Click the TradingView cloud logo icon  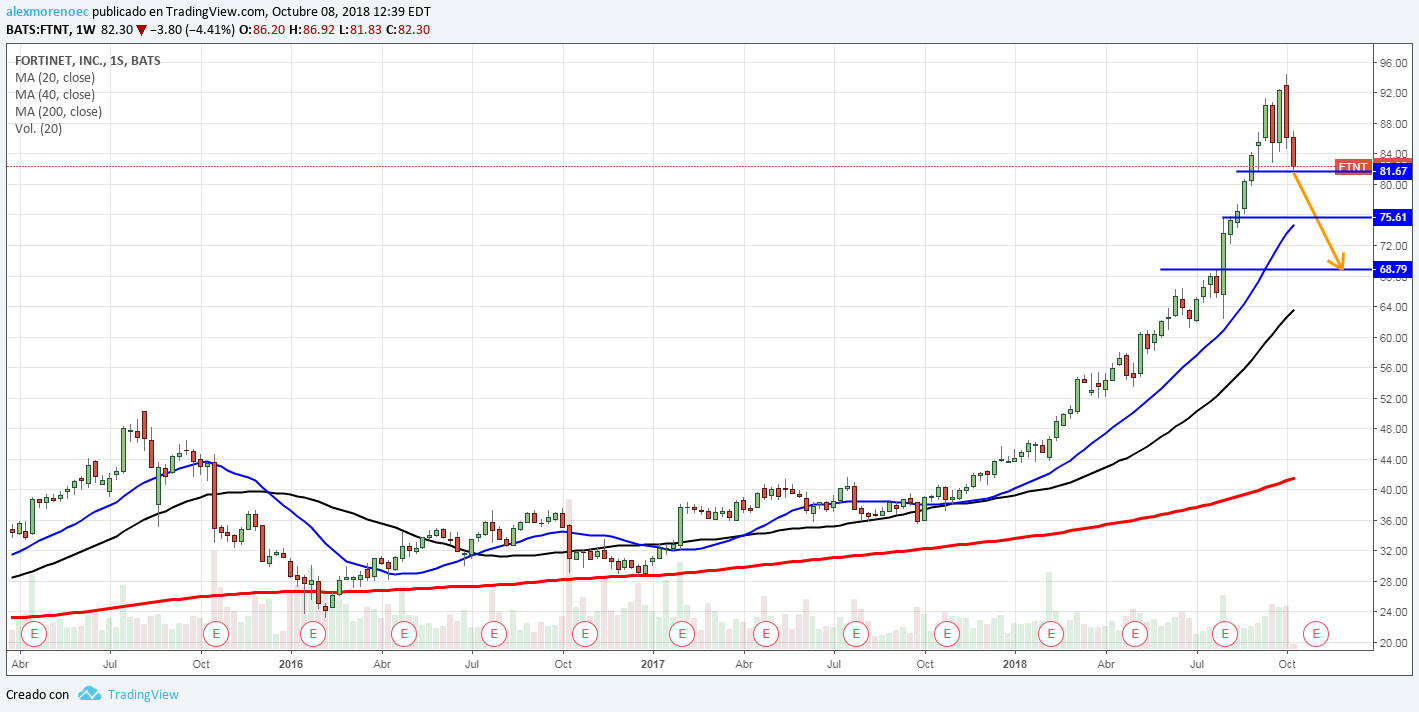(90, 693)
